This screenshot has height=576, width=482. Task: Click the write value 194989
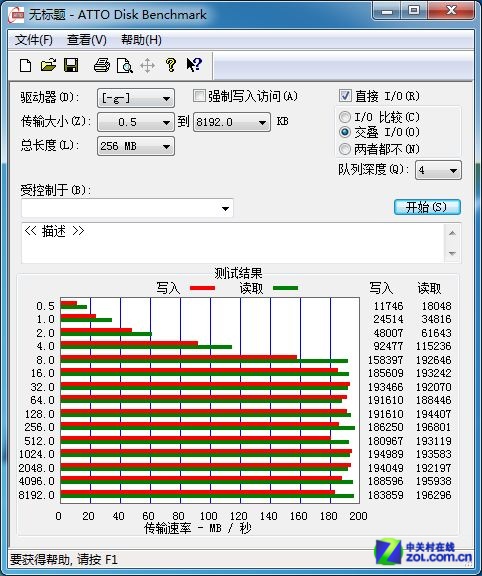[385, 454]
